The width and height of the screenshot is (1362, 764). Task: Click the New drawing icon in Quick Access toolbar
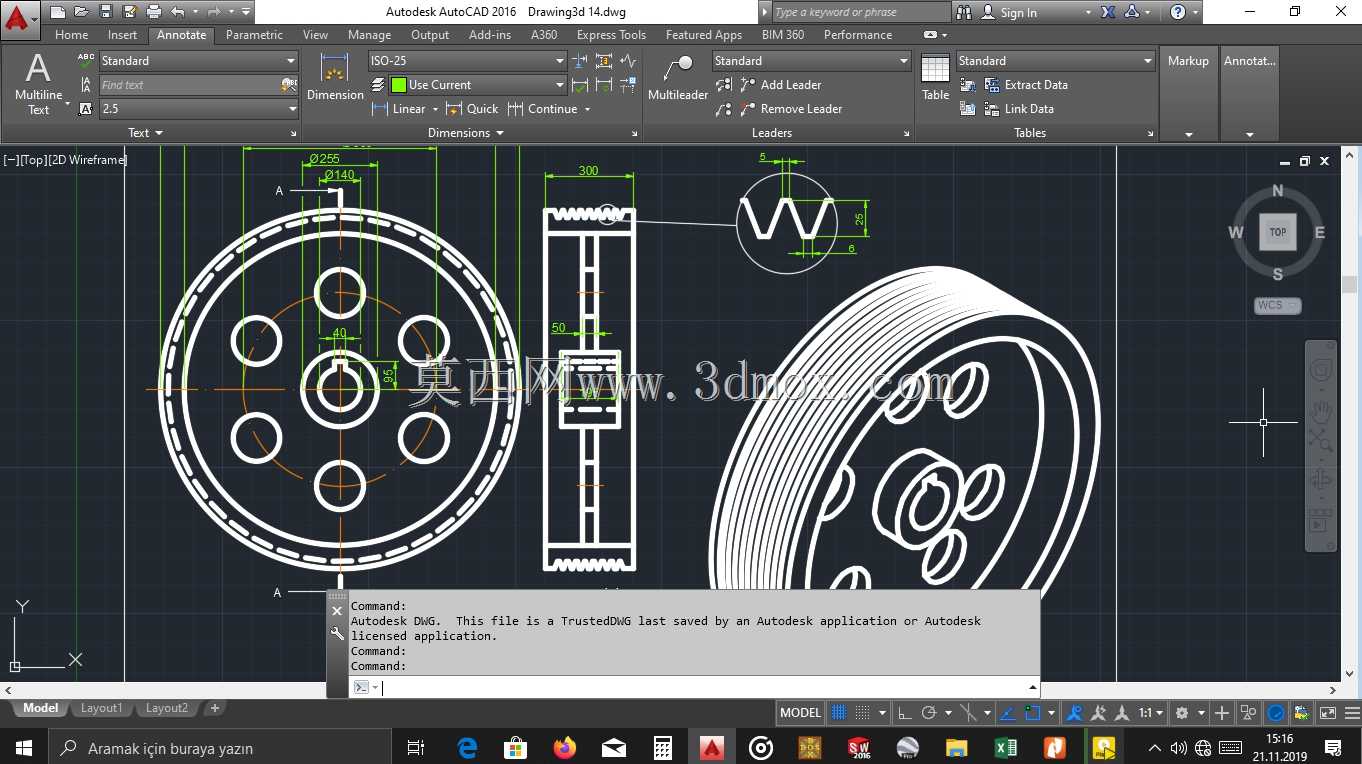pos(58,12)
